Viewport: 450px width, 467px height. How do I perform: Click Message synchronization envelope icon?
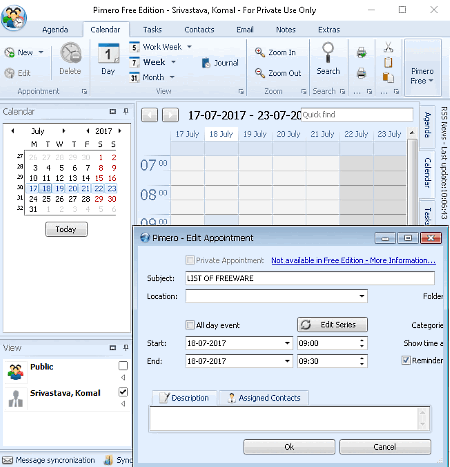pyautogui.click(x=8, y=460)
